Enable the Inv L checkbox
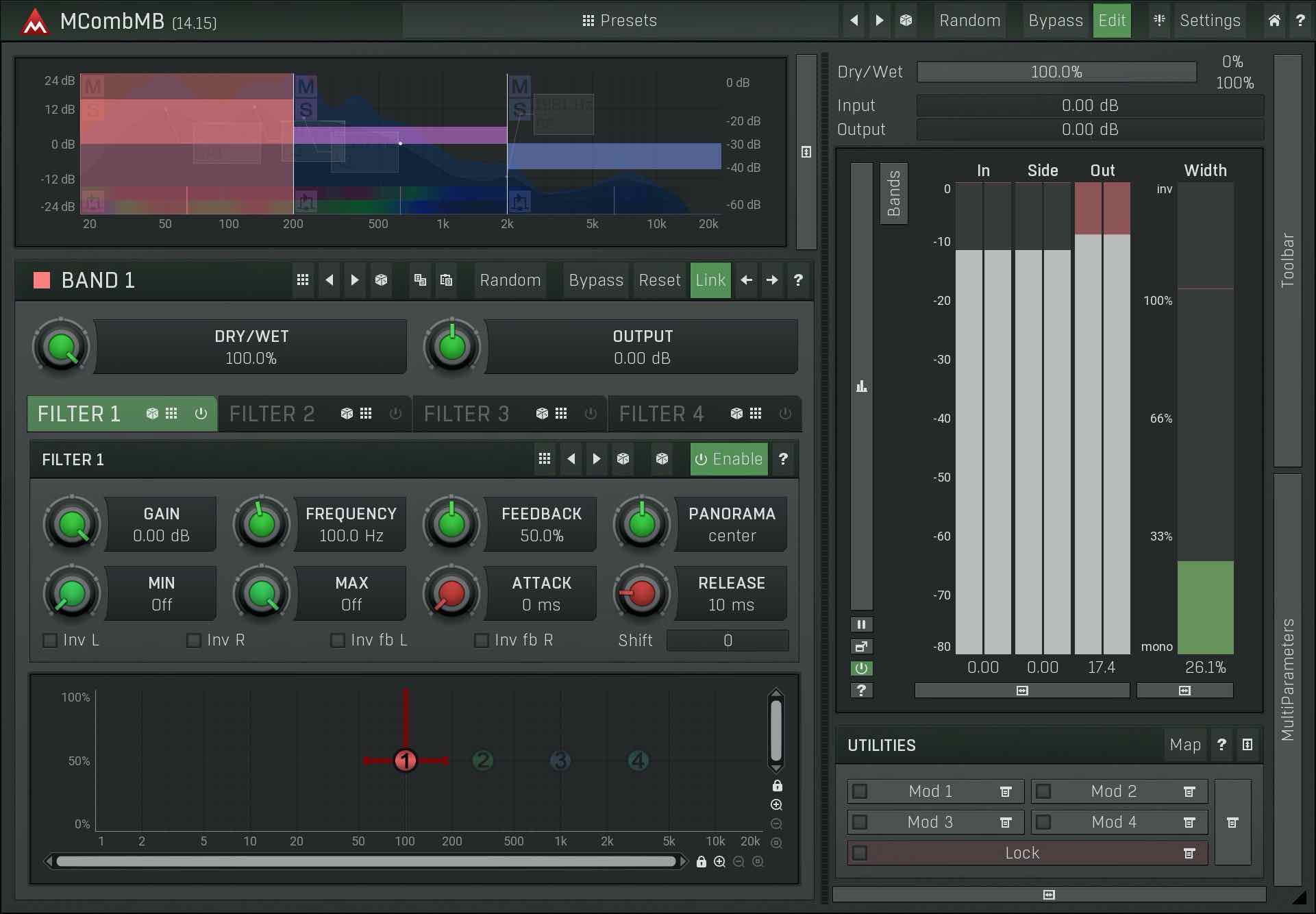This screenshot has height=914, width=1316. 50,641
